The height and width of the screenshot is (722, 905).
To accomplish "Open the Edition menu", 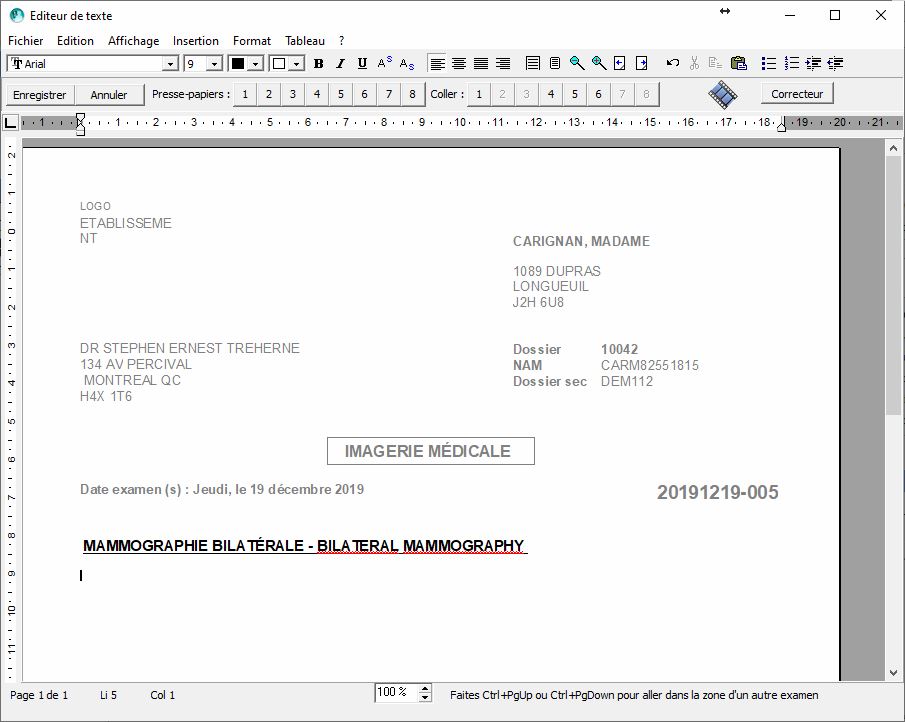I will (x=75, y=41).
